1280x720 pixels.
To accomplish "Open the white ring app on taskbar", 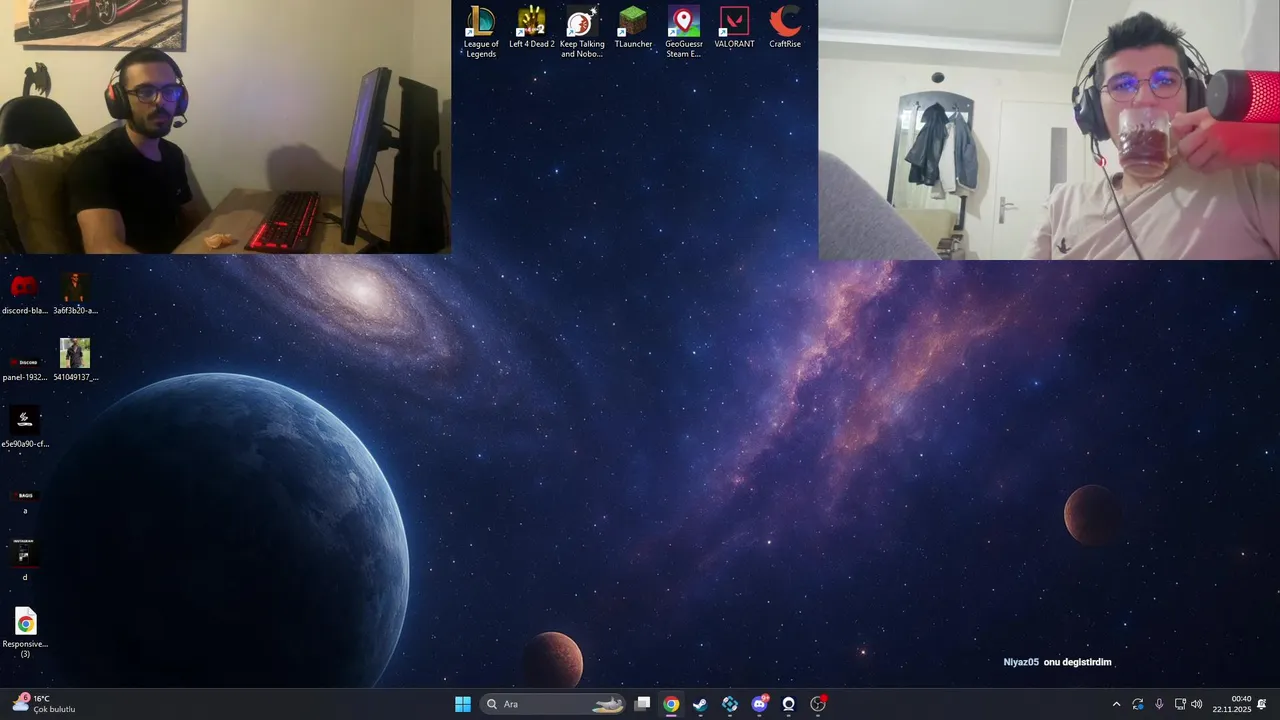I will (789, 704).
